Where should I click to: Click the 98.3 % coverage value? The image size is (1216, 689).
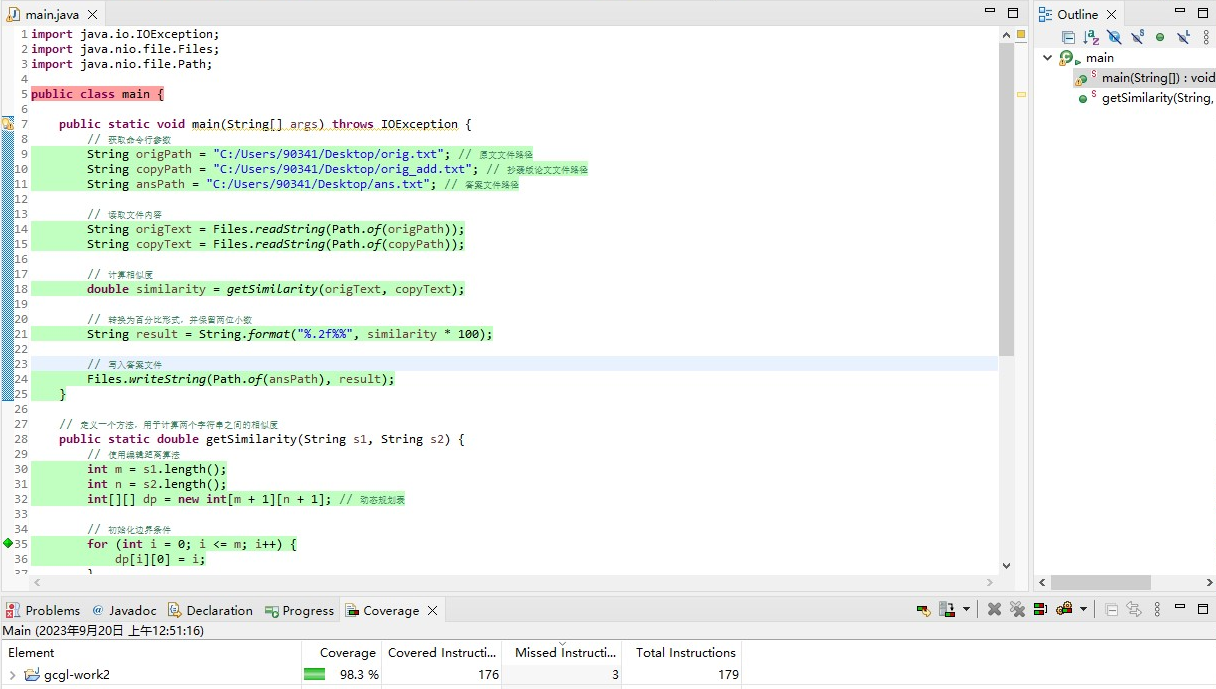click(359, 675)
